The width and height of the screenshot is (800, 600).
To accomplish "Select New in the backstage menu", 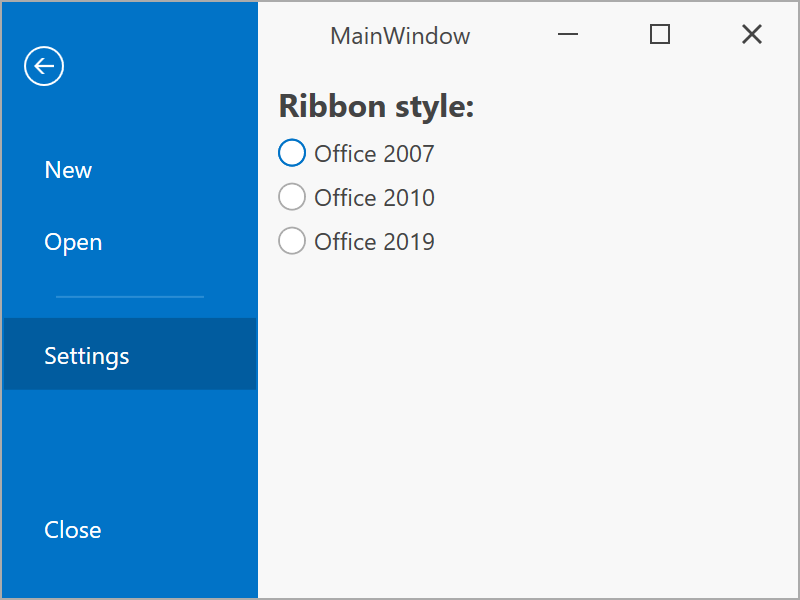I will pyautogui.click(x=68, y=170).
